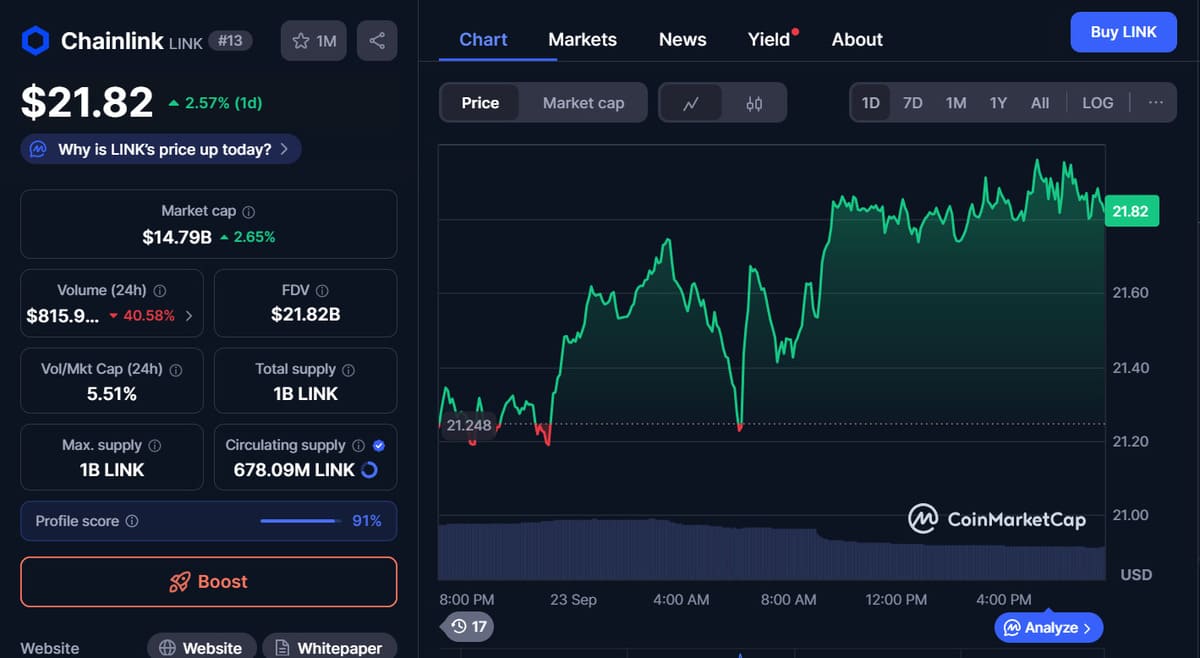Click Total supply info icon
This screenshot has width=1200, height=658.
click(x=348, y=369)
